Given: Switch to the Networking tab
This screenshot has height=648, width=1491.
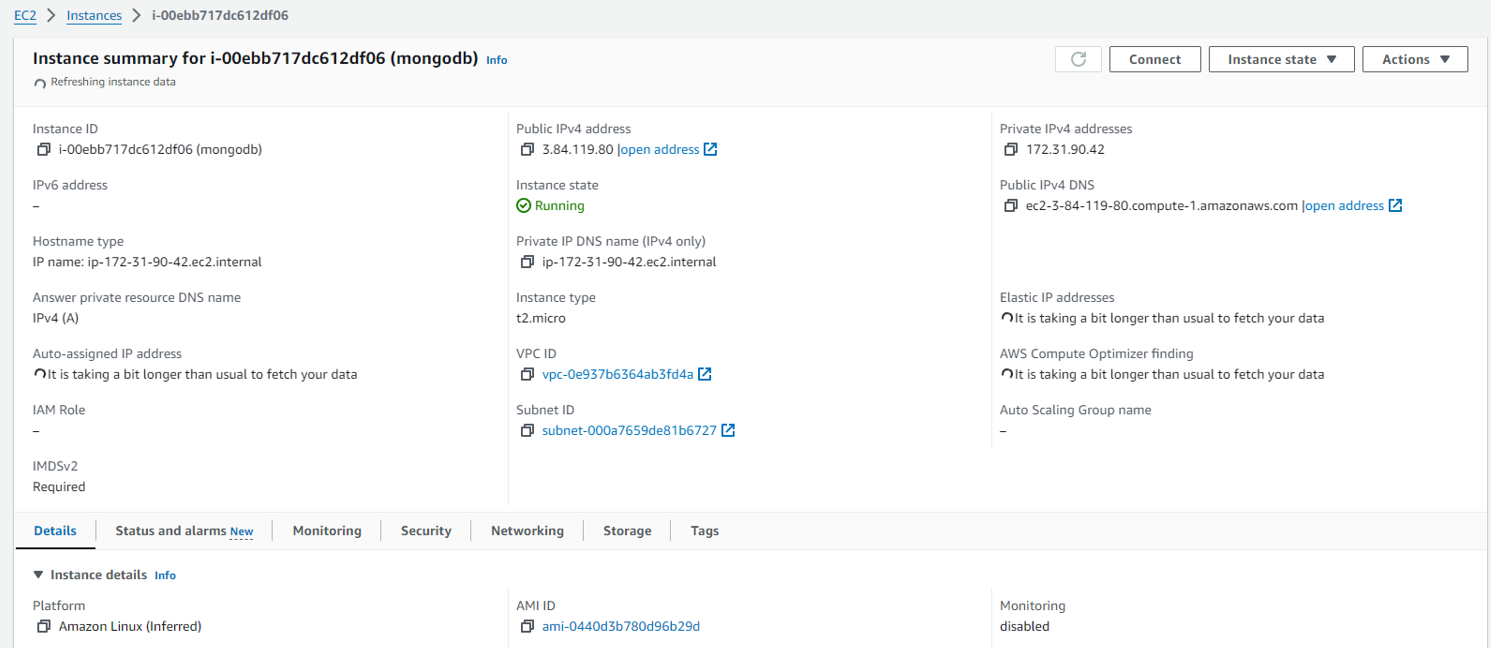Looking at the screenshot, I should point(527,531).
